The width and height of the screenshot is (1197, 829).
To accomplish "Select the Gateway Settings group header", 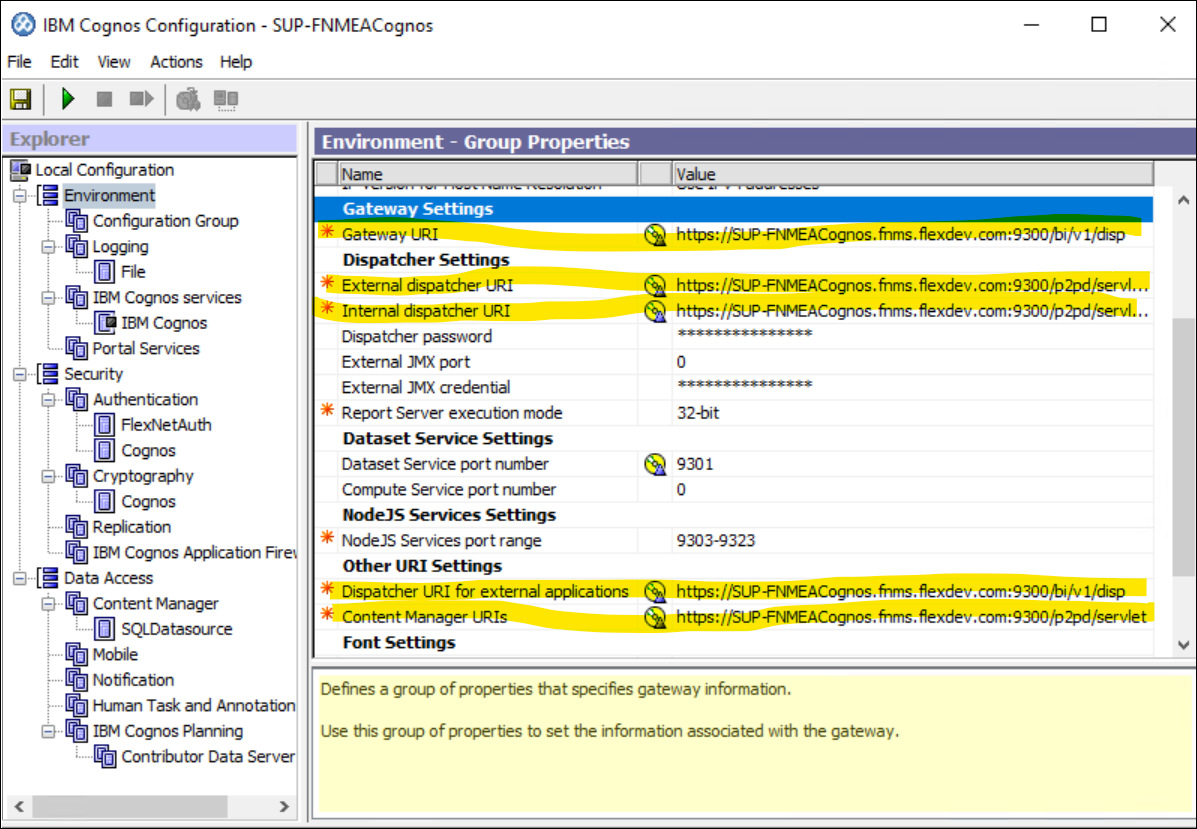I will click(734, 209).
